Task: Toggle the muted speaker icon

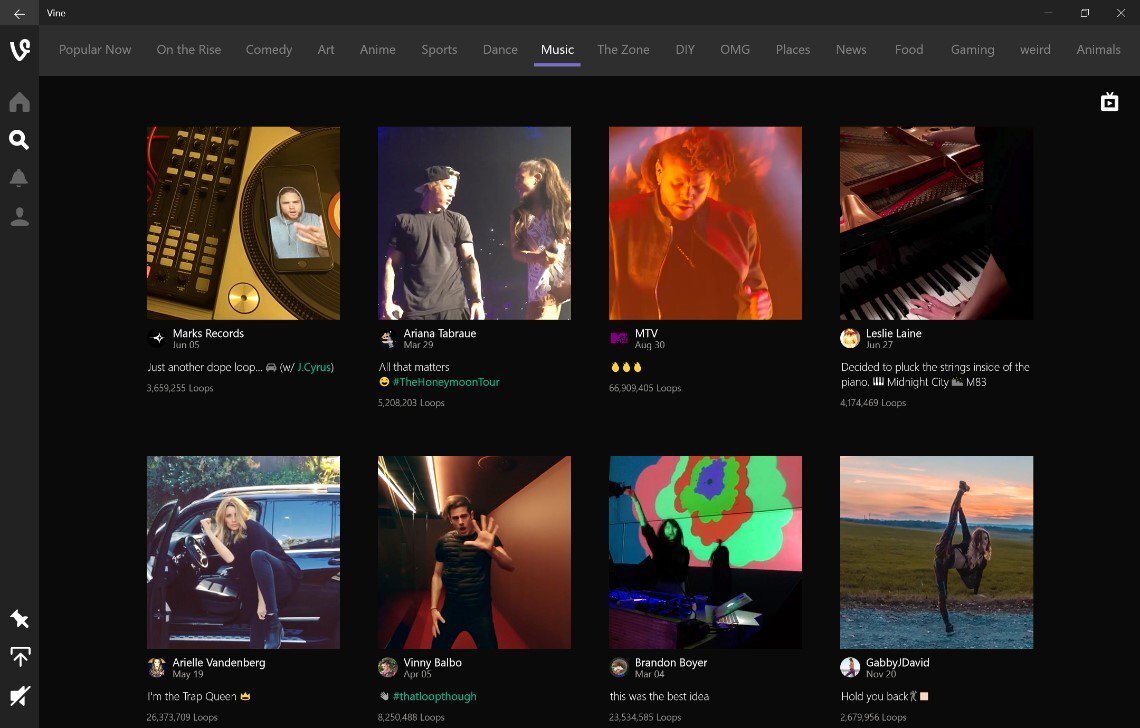Action: click(19, 695)
